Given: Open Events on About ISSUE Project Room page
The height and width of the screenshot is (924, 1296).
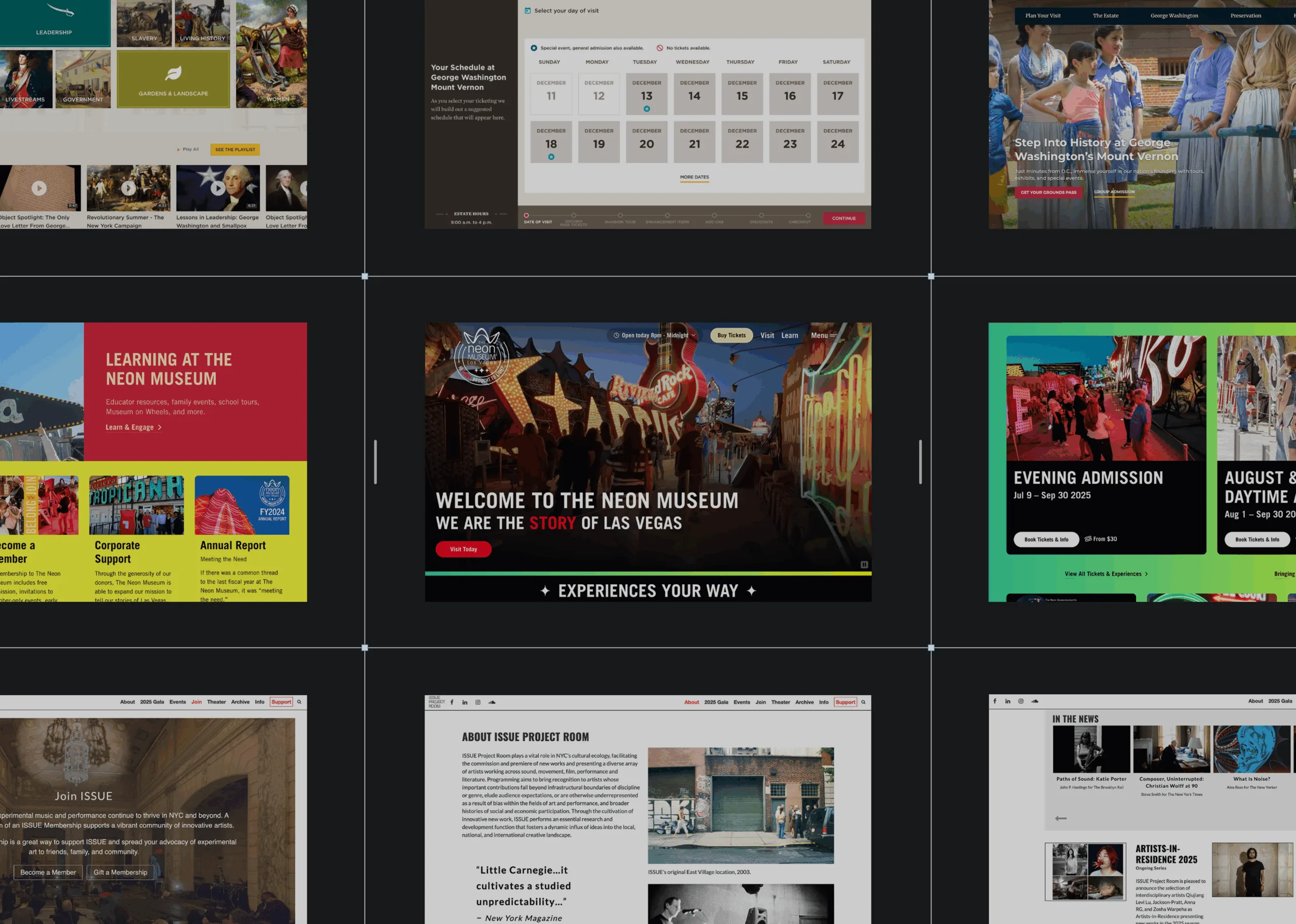Looking at the screenshot, I should 742,702.
